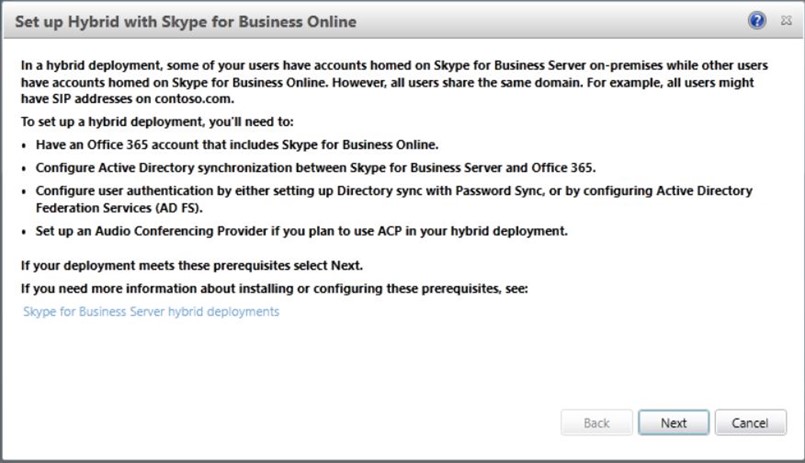
Task: Click the Office 365 account prerequisite bullet
Action: 237,145
